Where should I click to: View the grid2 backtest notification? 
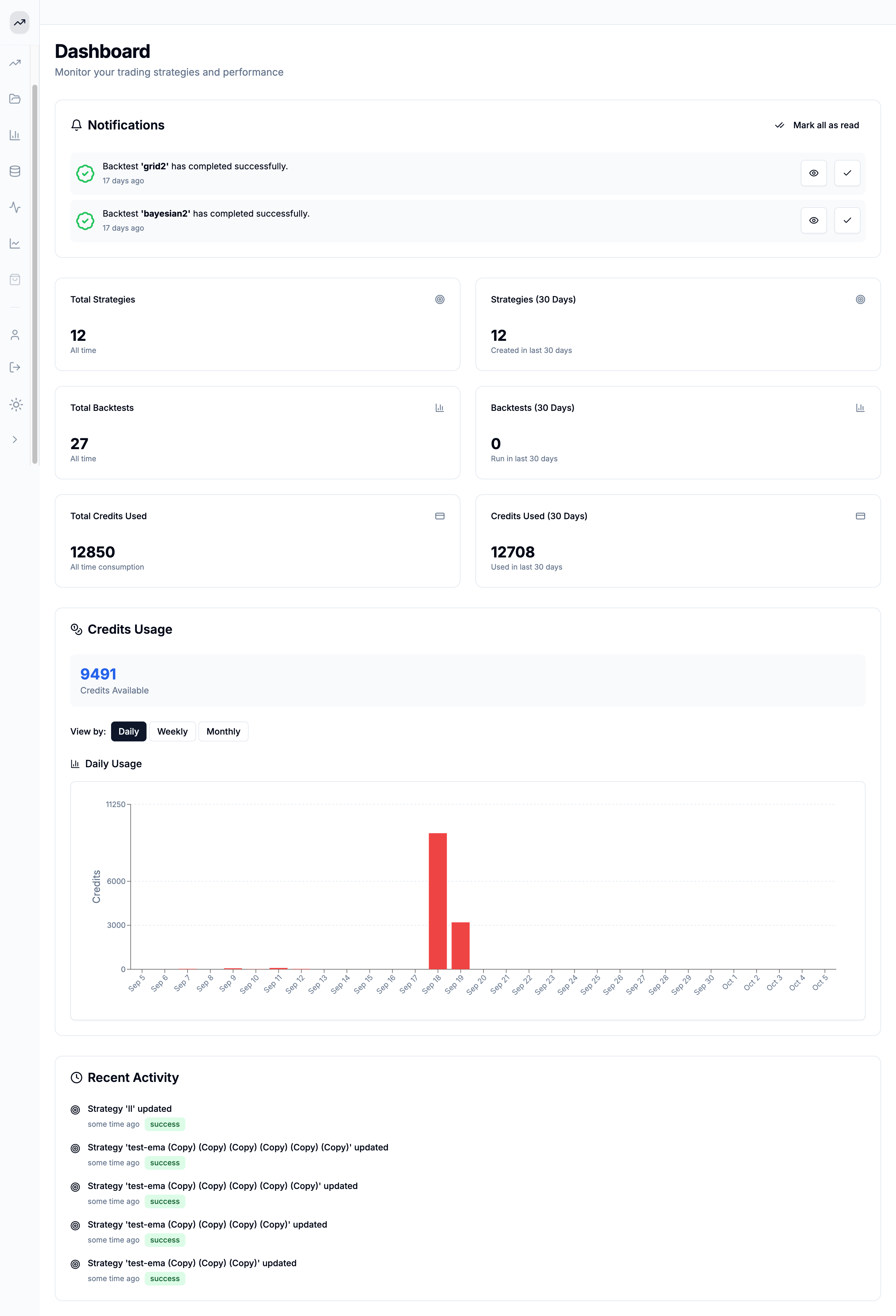pos(813,173)
